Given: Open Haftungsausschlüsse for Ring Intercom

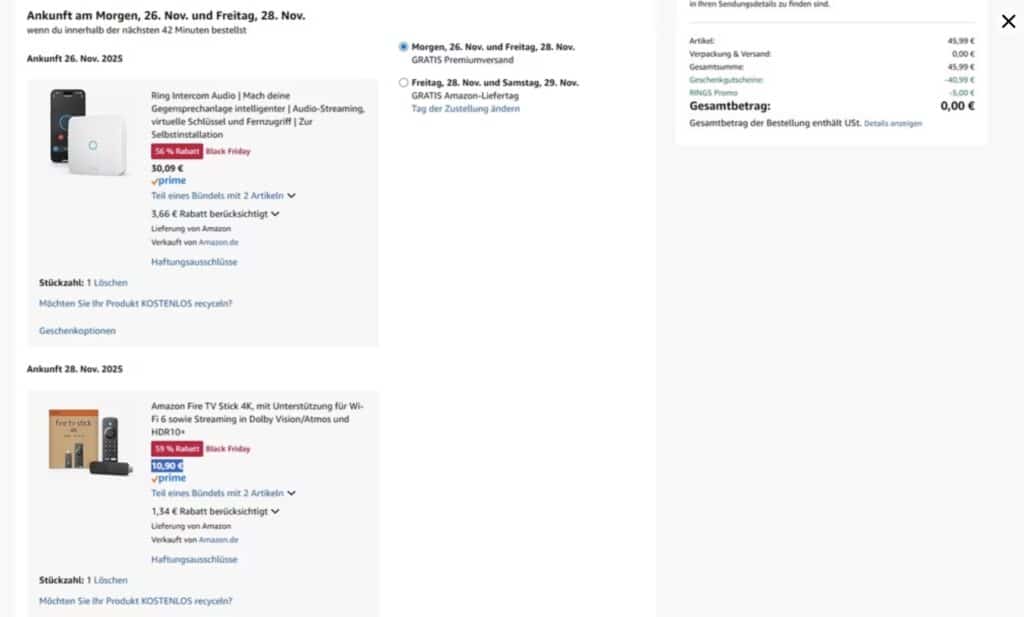Looking at the screenshot, I should pos(194,262).
